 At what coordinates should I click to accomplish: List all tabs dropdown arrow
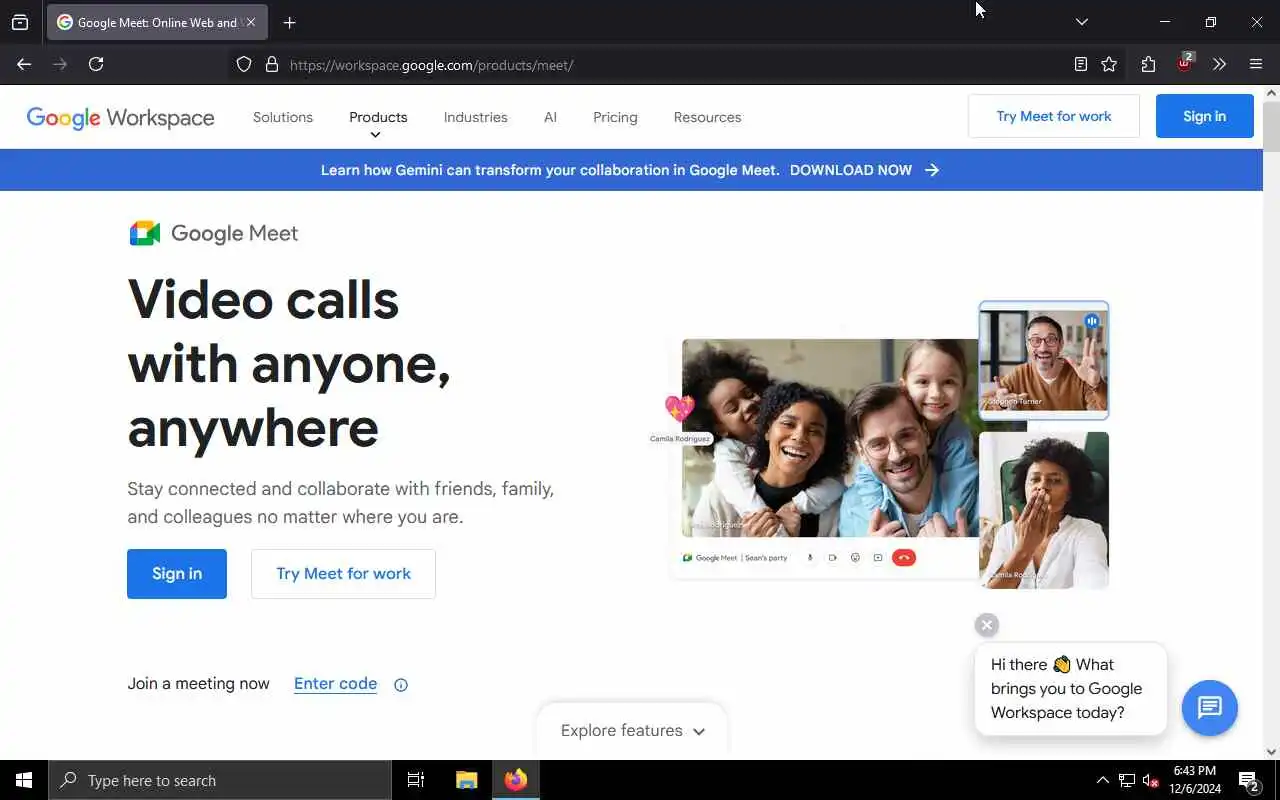click(1081, 22)
